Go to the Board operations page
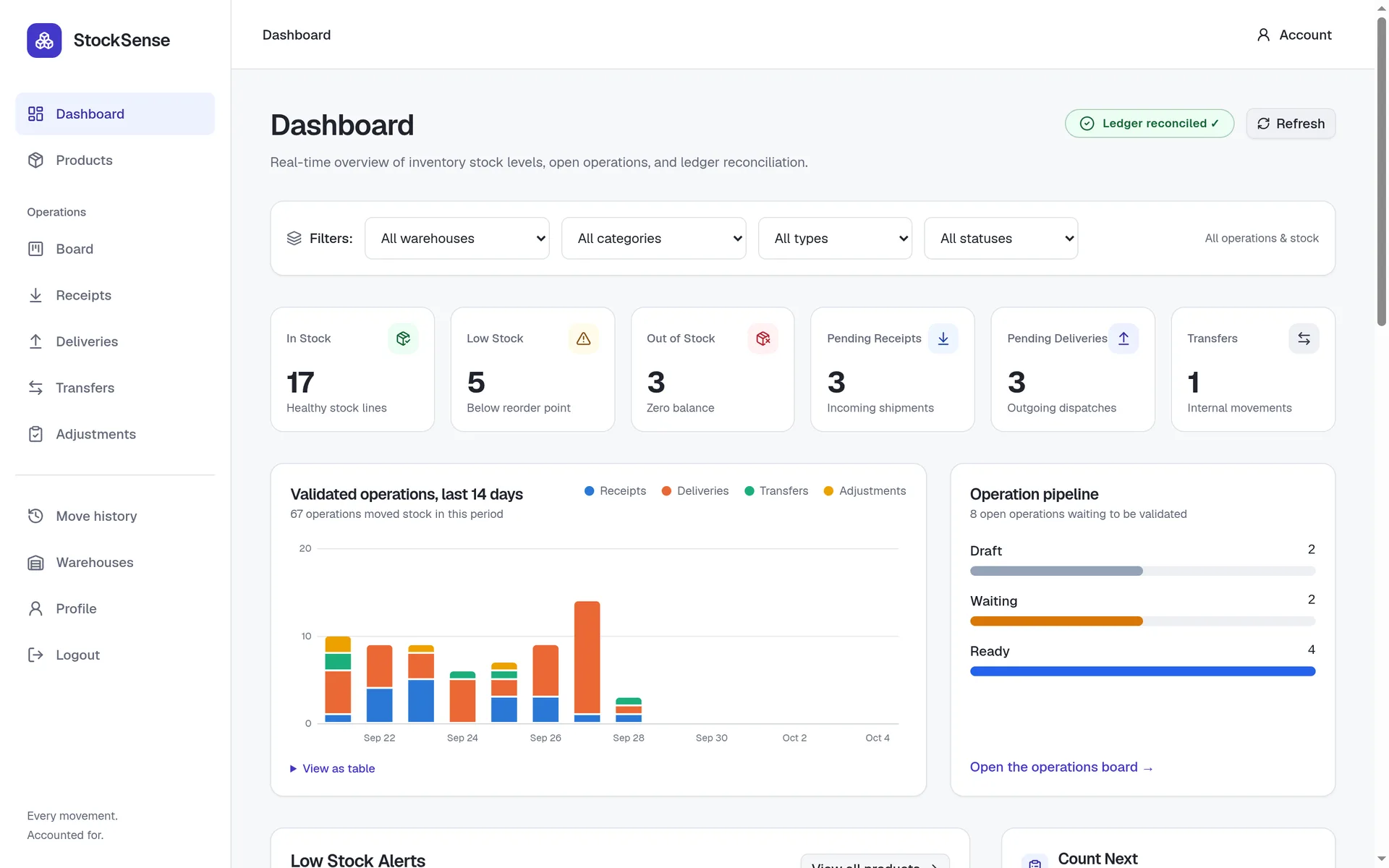The image size is (1389, 868). click(115, 249)
